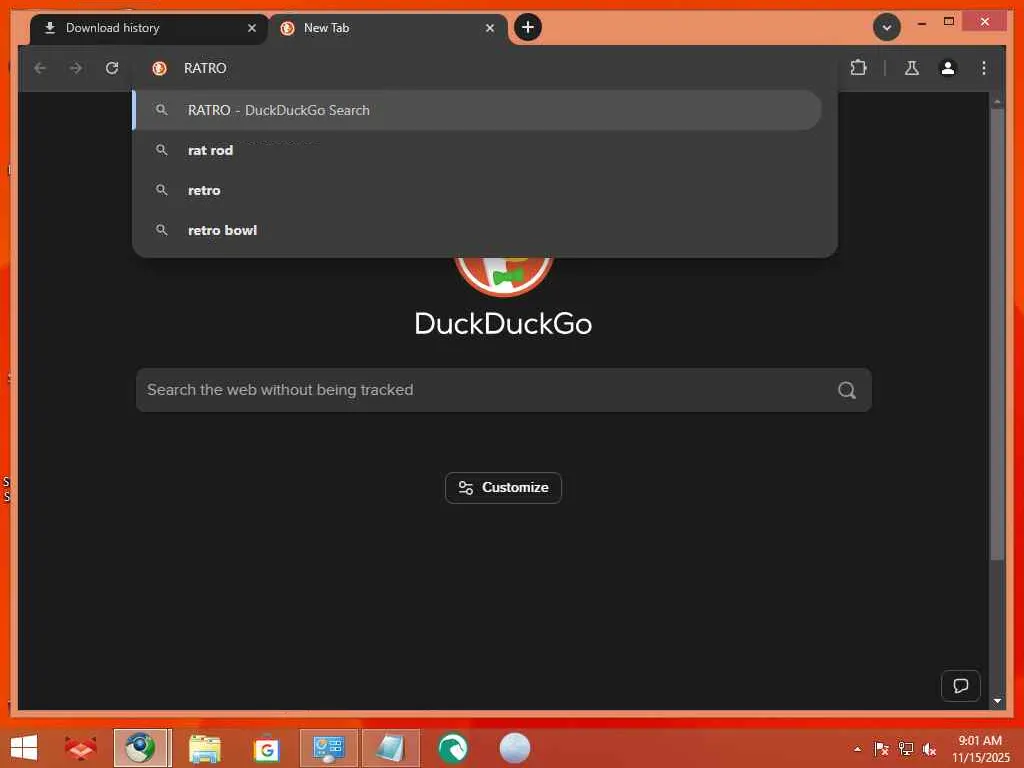The width and height of the screenshot is (1024, 768).
Task: Choose RATRO - DuckDuckGo Search suggestion
Action: [477, 110]
